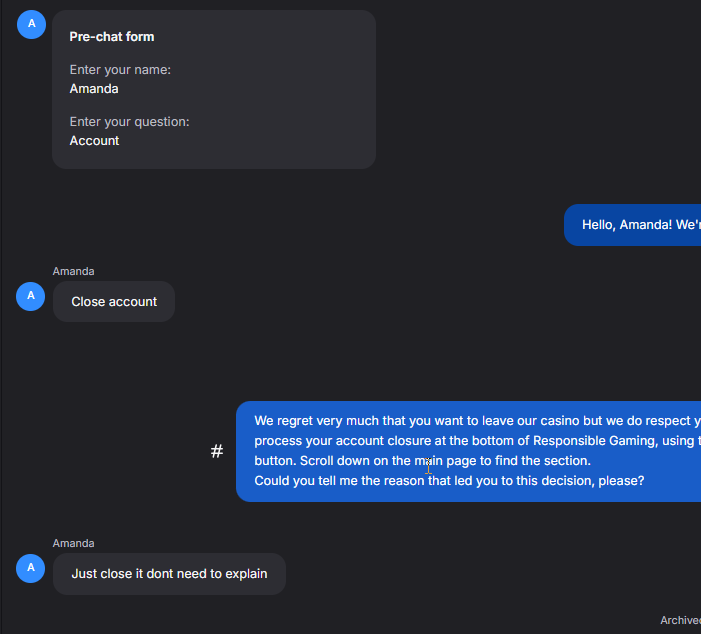The width and height of the screenshot is (701, 634).
Task: Click the "Archived" status text
Action: click(680, 621)
